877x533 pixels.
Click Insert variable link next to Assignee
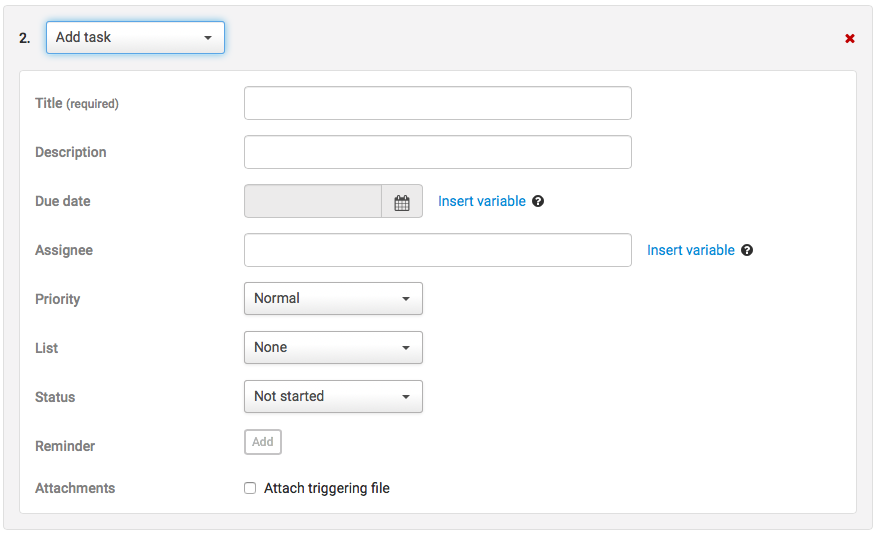691,250
